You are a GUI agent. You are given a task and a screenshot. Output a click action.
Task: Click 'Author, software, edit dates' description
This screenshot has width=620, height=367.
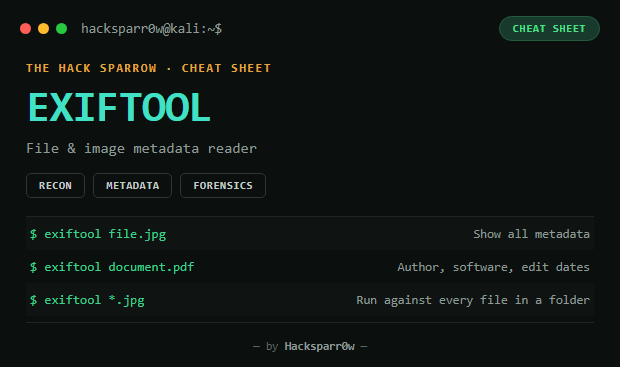493,267
